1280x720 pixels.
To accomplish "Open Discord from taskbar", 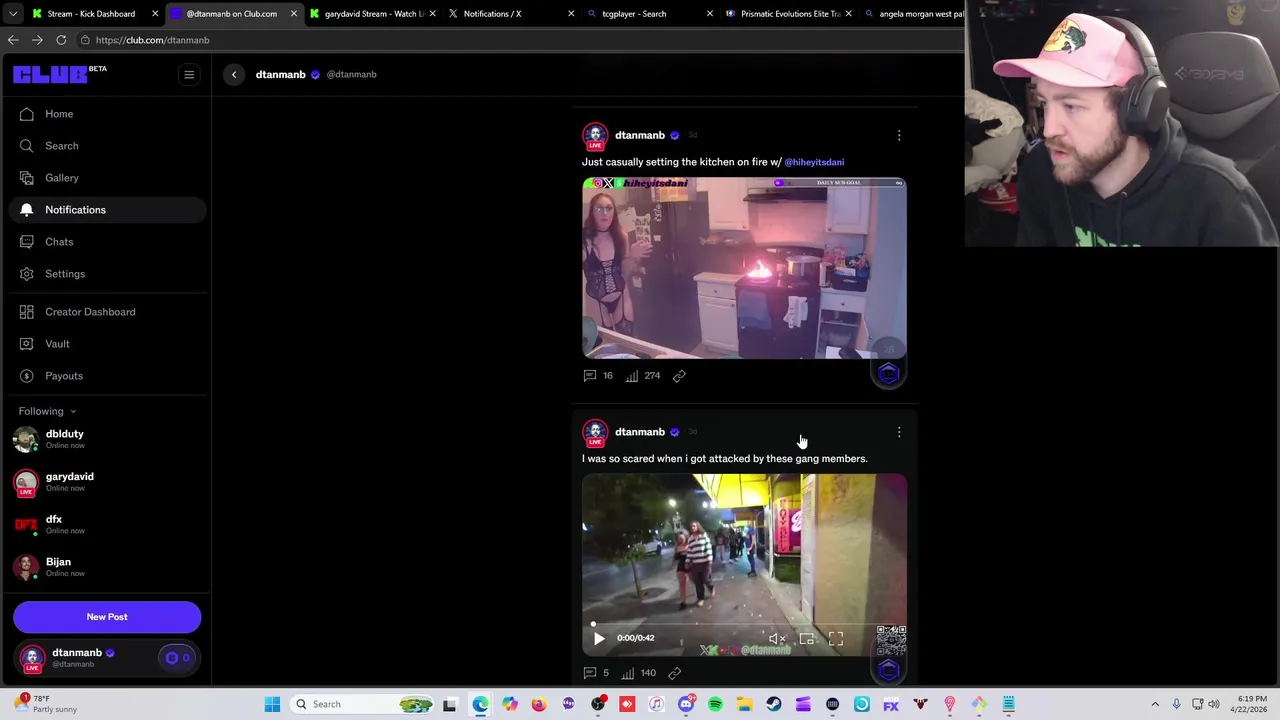I will click(686, 704).
